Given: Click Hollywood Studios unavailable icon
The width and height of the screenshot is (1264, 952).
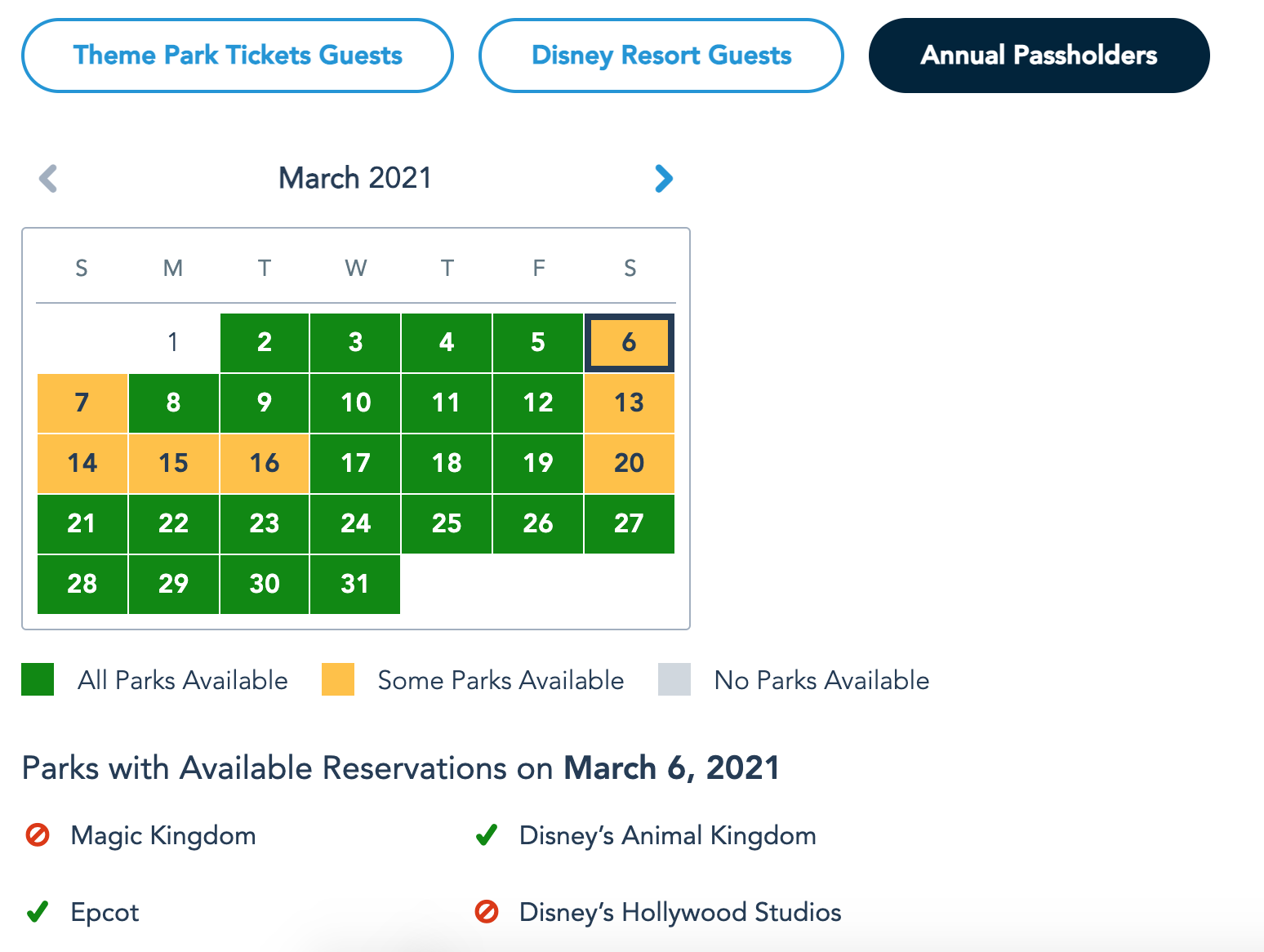Looking at the screenshot, I should pyautogui.click(x=487, y=912).
